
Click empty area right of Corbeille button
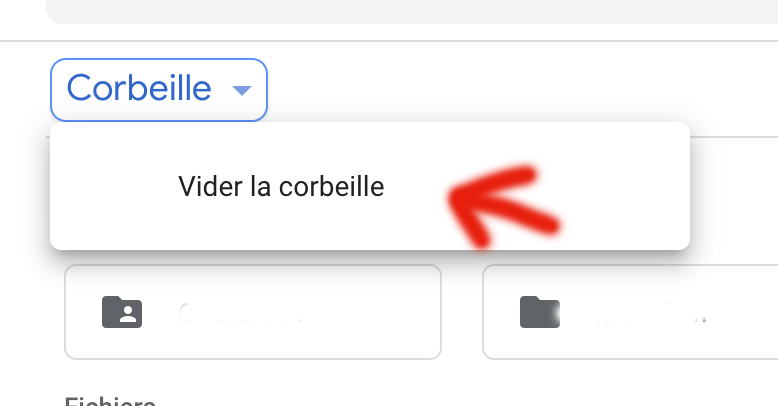(x=496, y=90)
